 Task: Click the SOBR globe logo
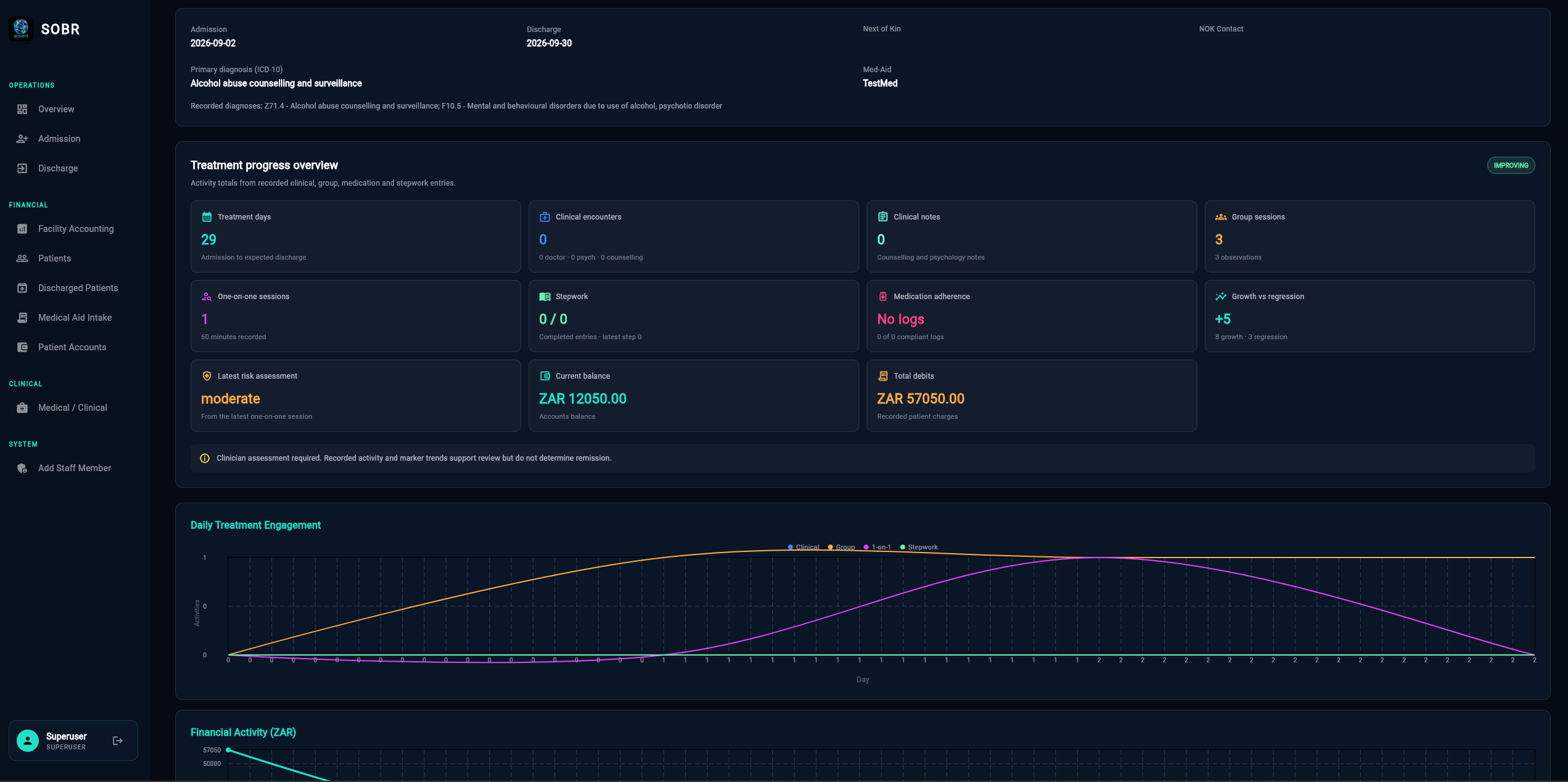coord(21,29)
